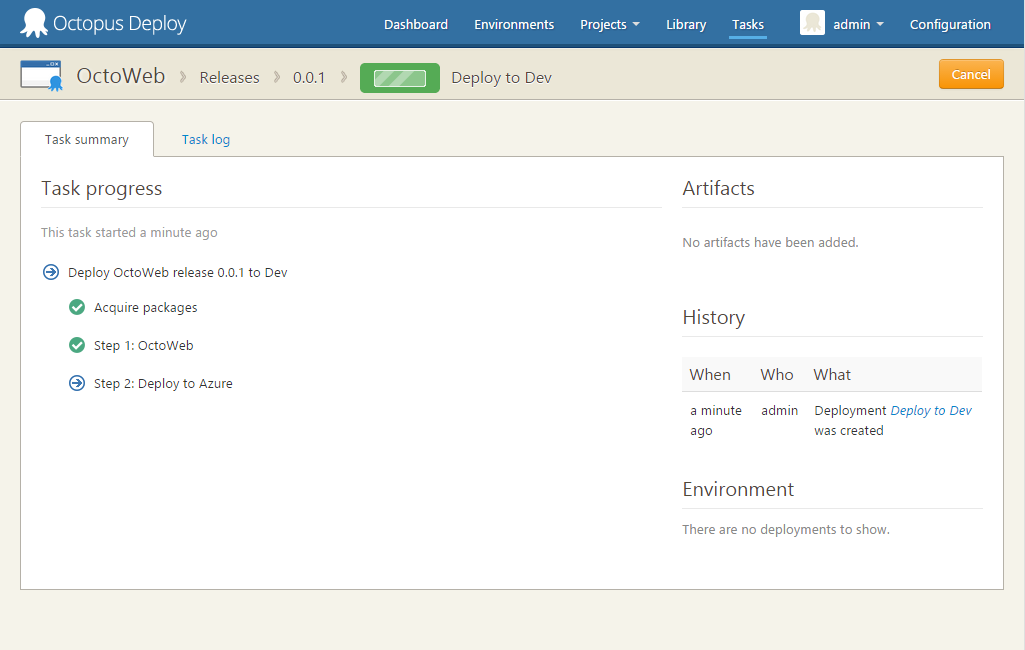Click arrow icon beside Deploy OctoWeb release 0.0.1
The width and height of the screenshot is (1025, 650).
(51, 272)
